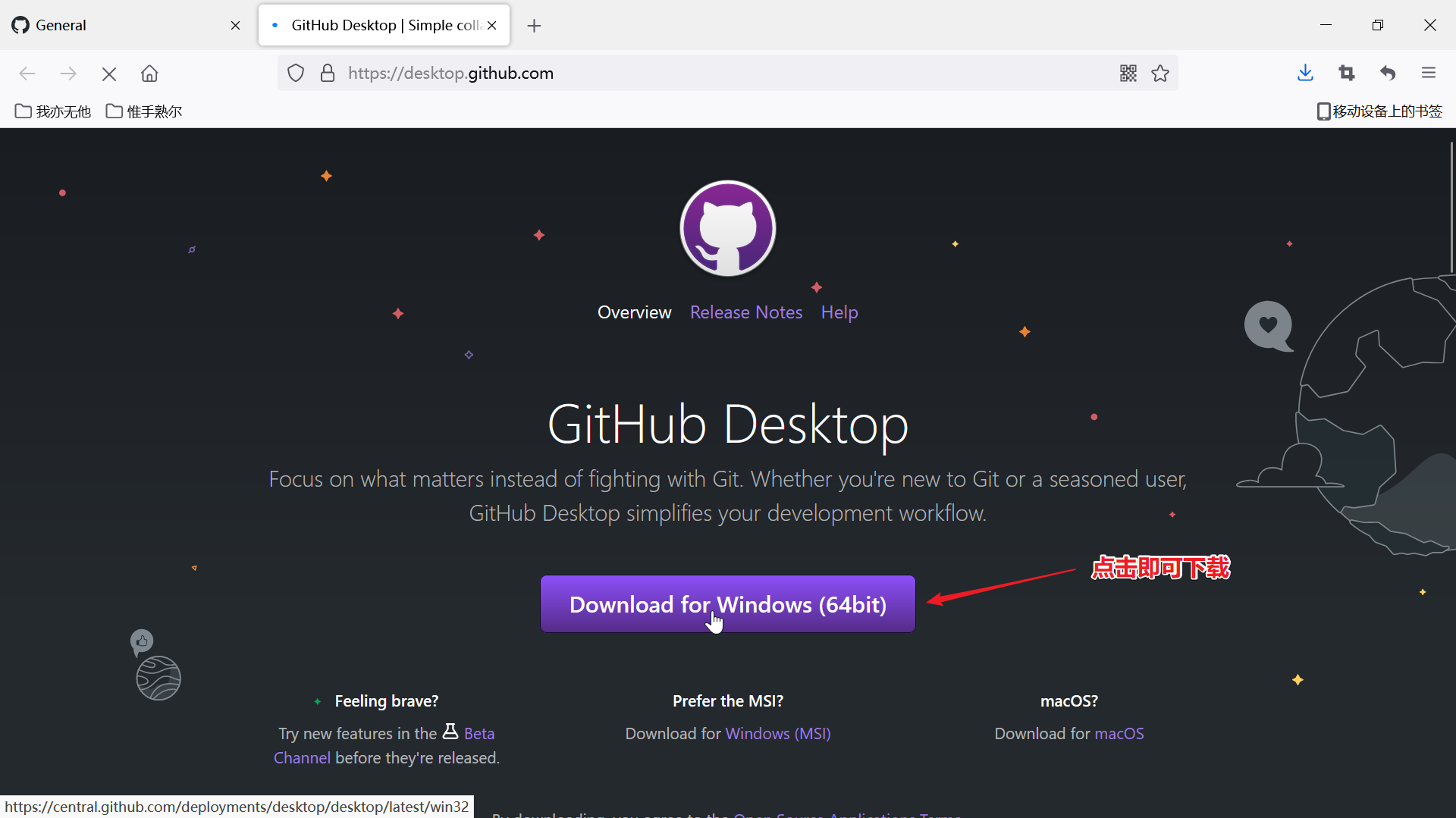View site security via the padlock icon
Image resolution: width=1456 pixels, height=818 pixels.
click(328, 74)
